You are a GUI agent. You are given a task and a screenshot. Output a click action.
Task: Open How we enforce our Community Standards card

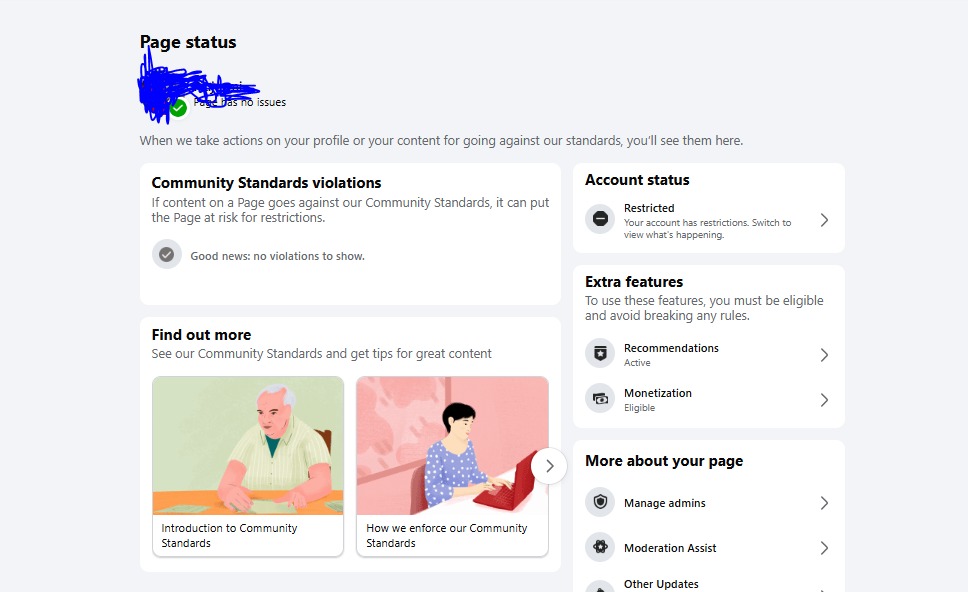(452, 467)
